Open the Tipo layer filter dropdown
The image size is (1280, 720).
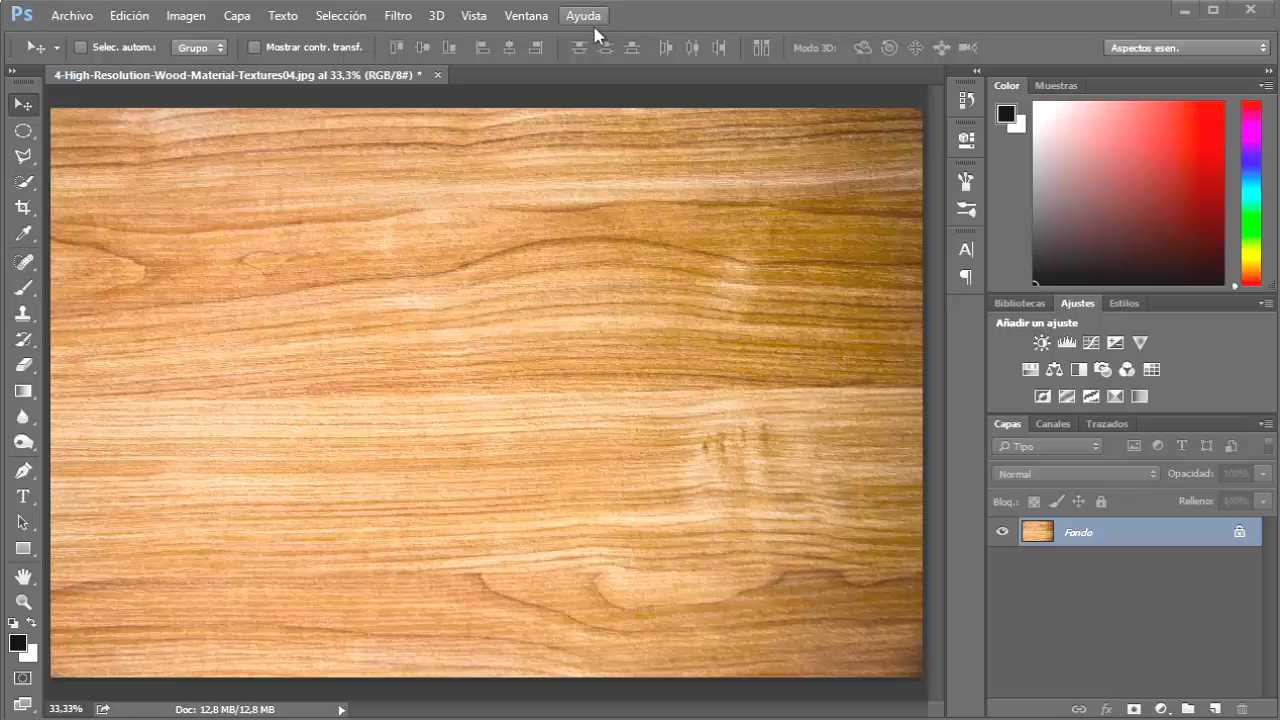pos(1047,446)
